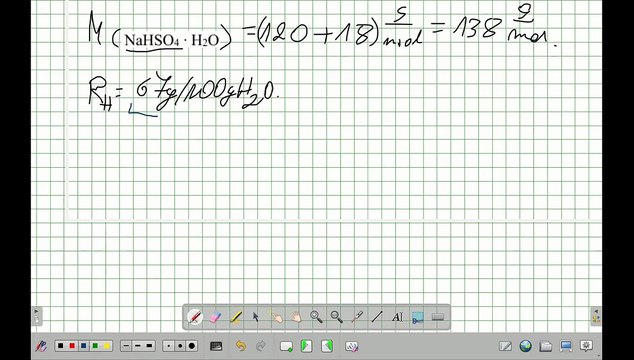Select the NaHSO4 · H2O text object
Image resolution: width=634 pixels, height=360 pixels.
172,40
